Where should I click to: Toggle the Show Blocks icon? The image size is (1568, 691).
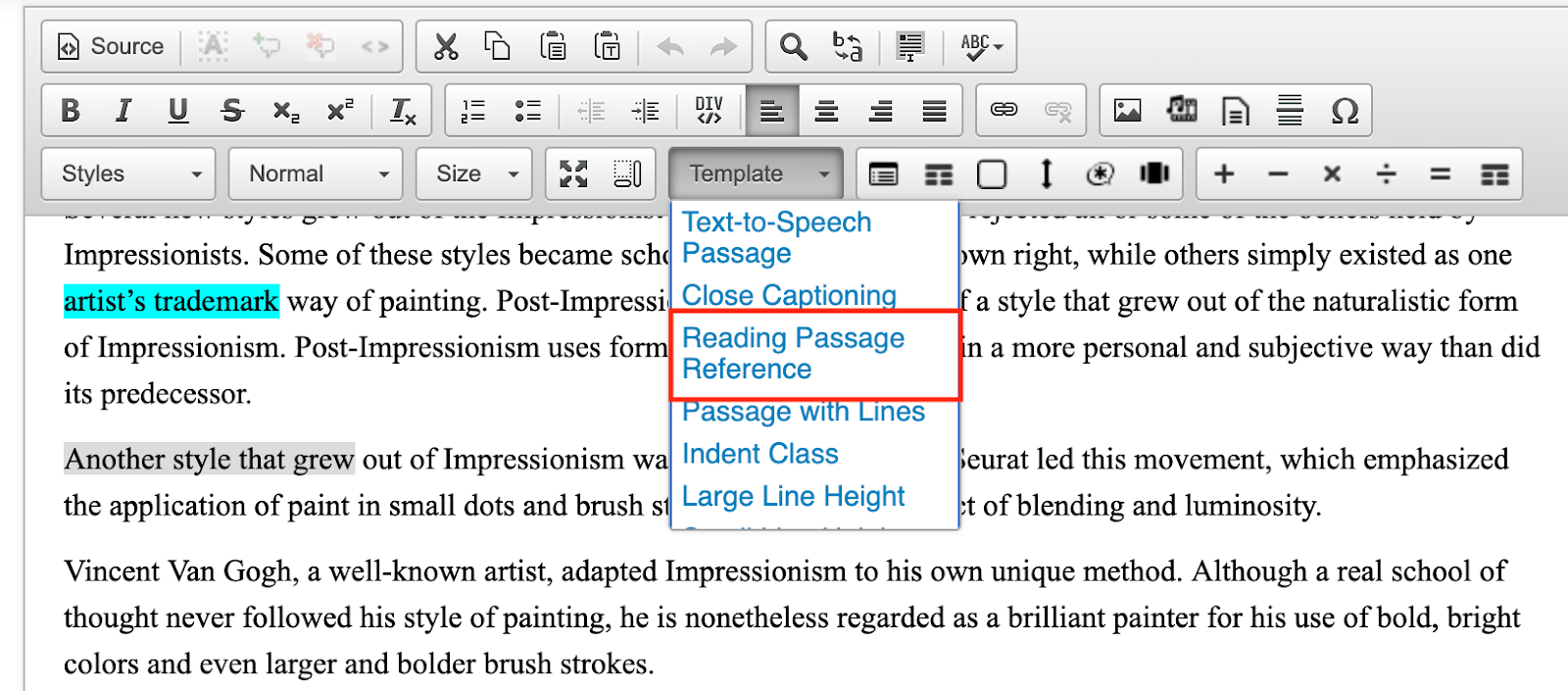[x=627, y=173]
